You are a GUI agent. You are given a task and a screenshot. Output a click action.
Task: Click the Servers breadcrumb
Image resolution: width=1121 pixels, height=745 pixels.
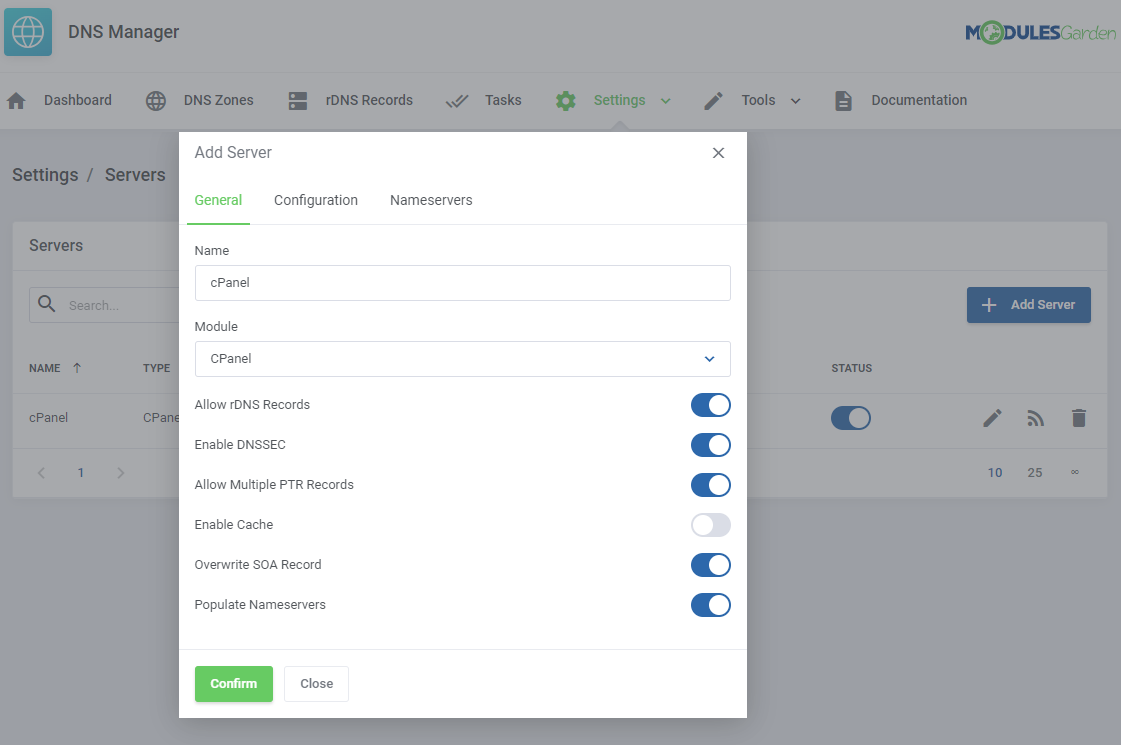(x=135, y=175)
